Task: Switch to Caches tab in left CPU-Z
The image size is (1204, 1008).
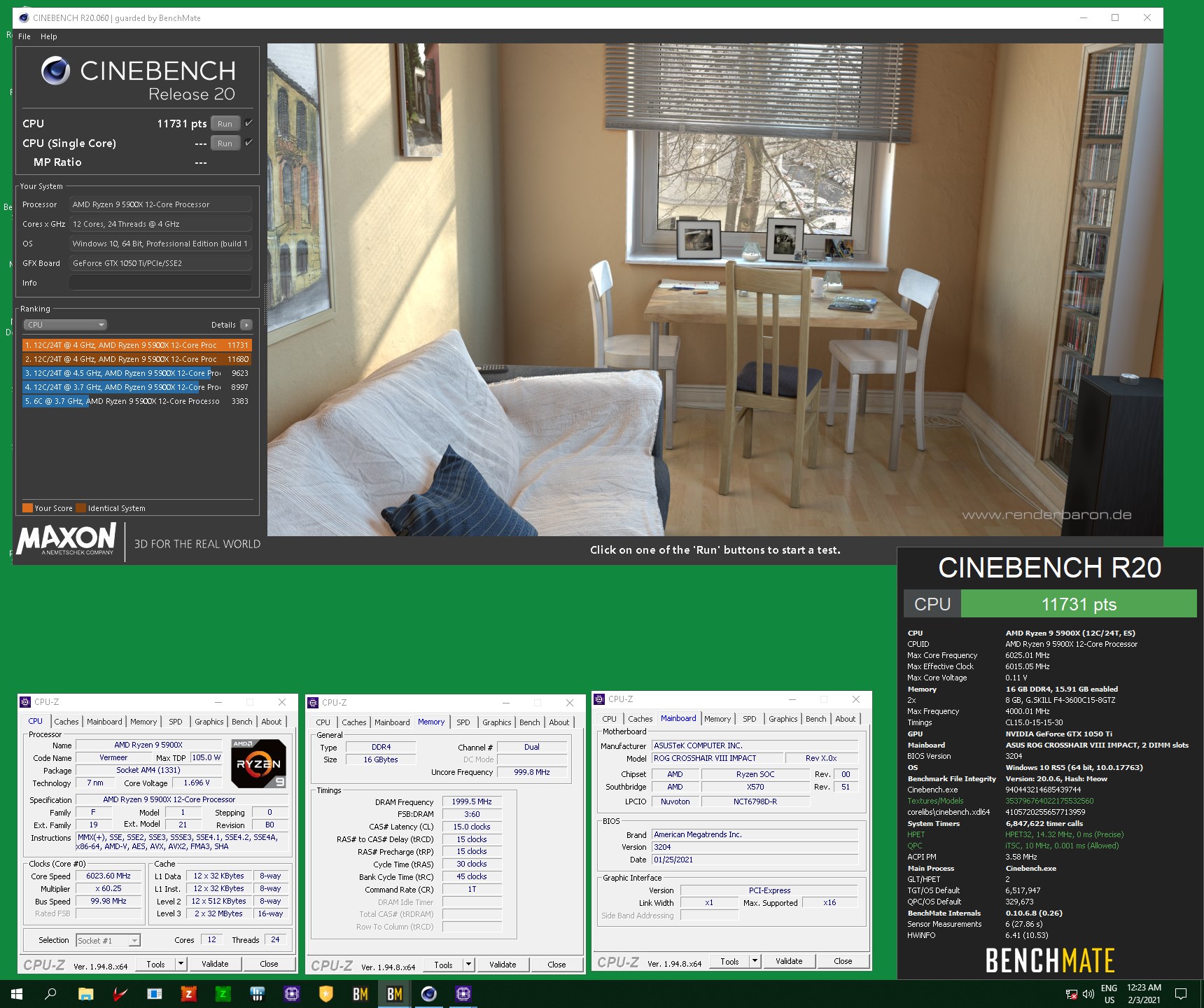Action: click(66, 722)
